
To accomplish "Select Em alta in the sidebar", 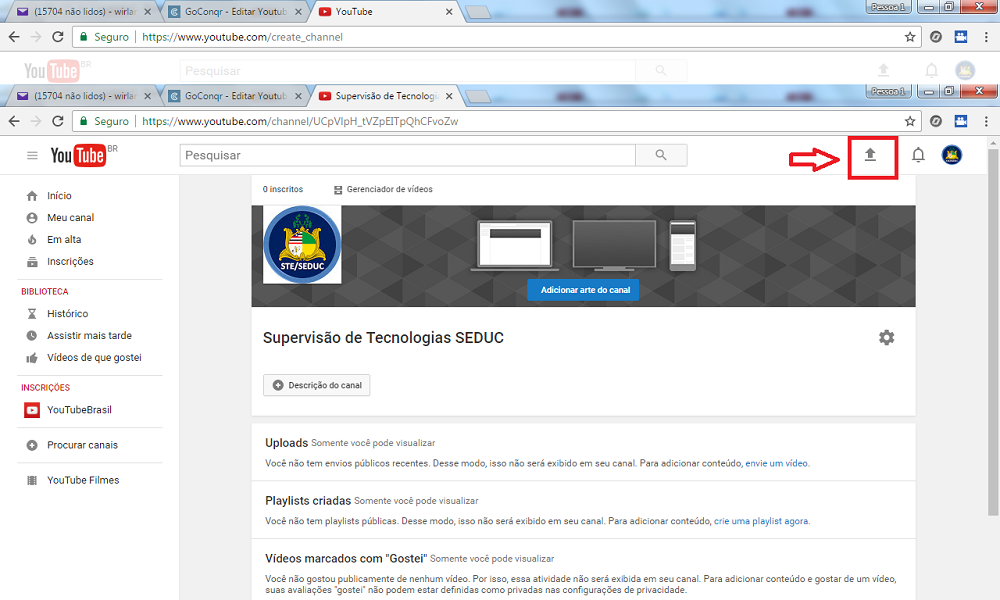I will [64, 240].
